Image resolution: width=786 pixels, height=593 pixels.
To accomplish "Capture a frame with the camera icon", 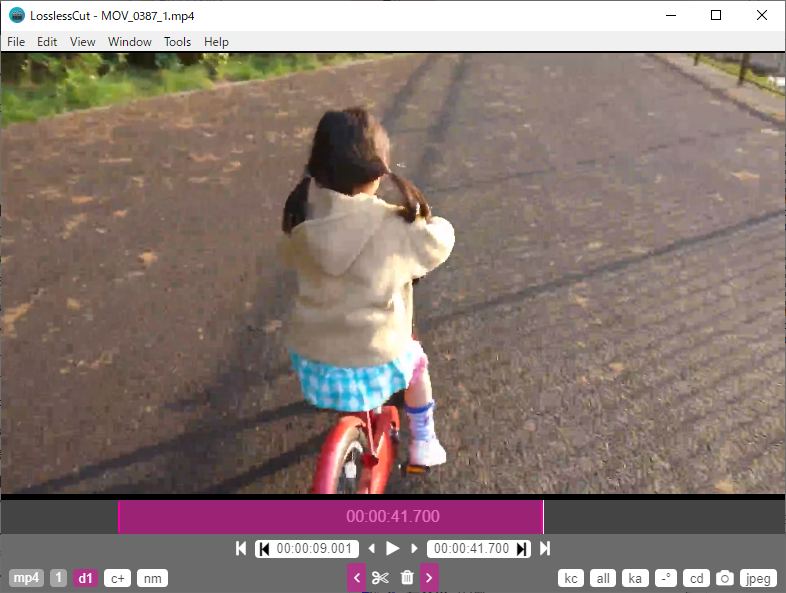I will coord(724,578).
